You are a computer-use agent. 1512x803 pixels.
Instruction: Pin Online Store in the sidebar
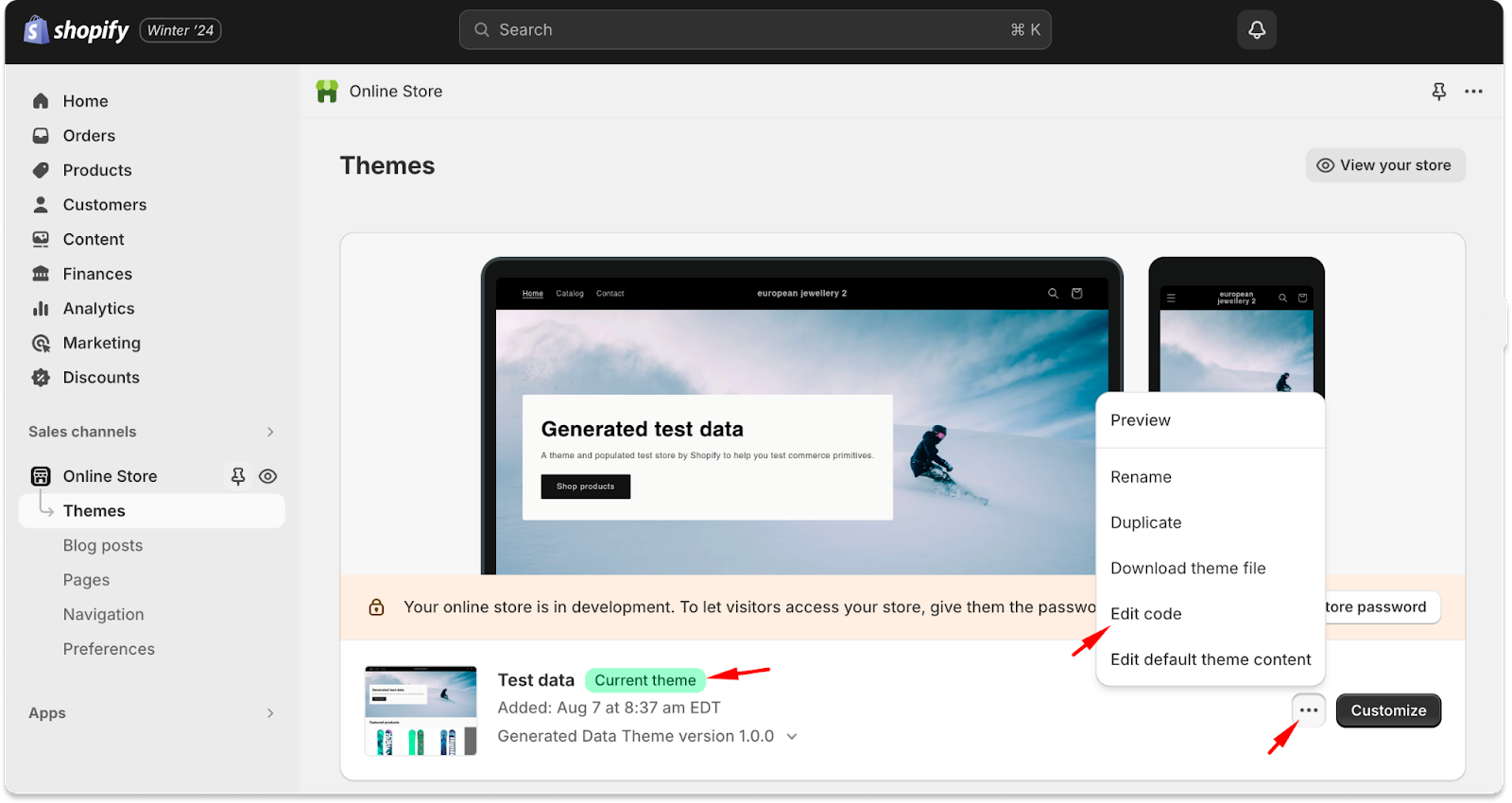pos(238,476)
